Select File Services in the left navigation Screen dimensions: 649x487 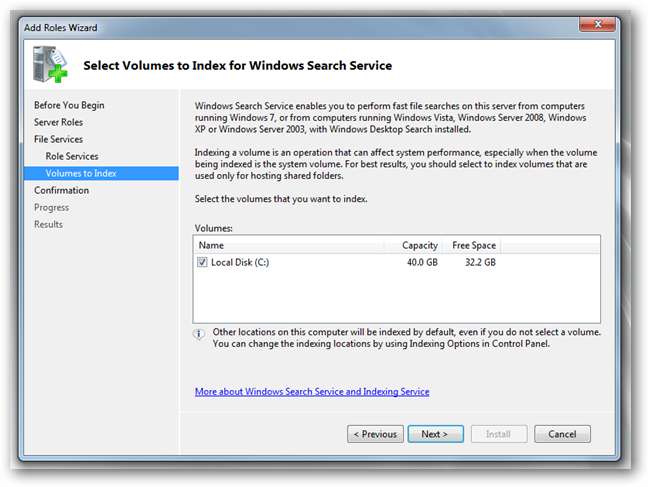tap(58, 139)
